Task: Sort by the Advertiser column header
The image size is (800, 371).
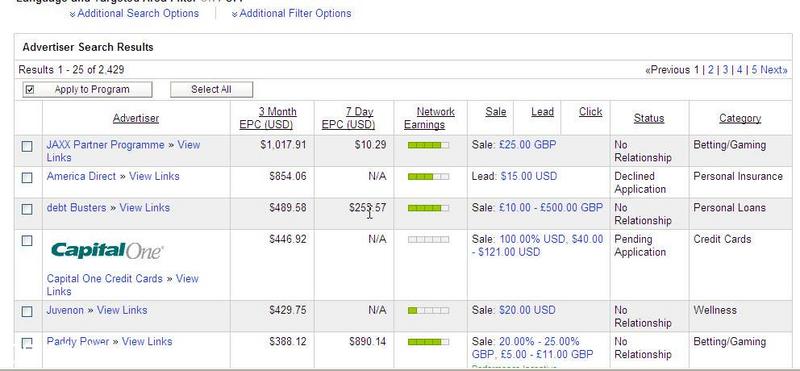Action: click(136, 118)
